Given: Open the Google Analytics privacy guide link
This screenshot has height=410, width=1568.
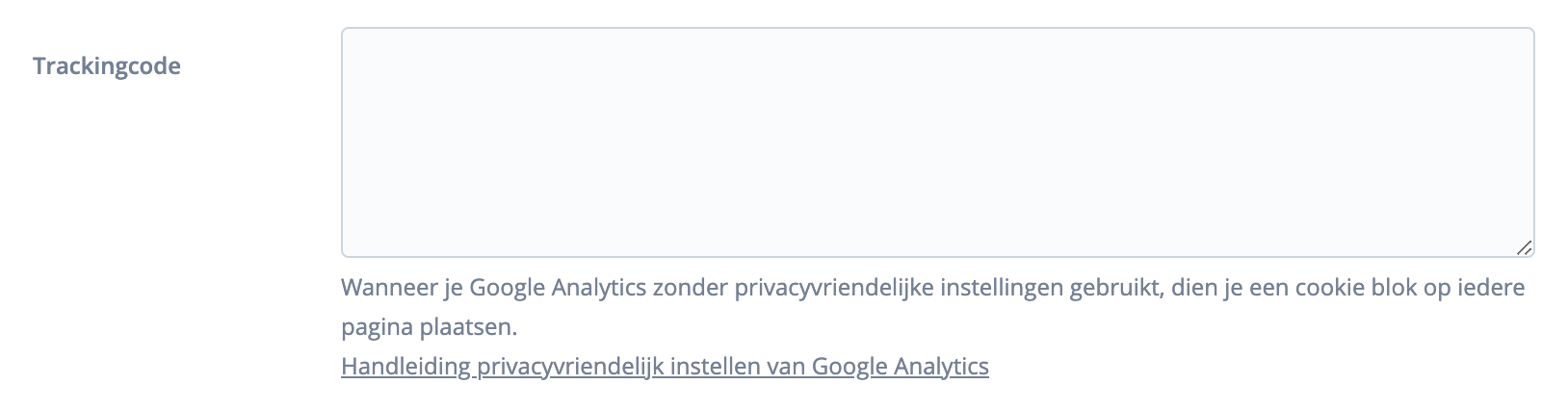Looking at the screenshot, I should click(665, 367).
